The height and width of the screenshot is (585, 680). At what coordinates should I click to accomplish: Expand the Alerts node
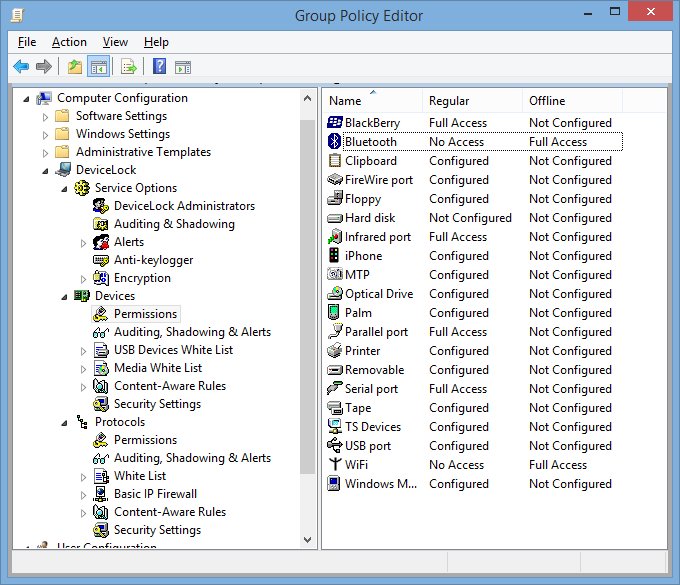(83, 243)
